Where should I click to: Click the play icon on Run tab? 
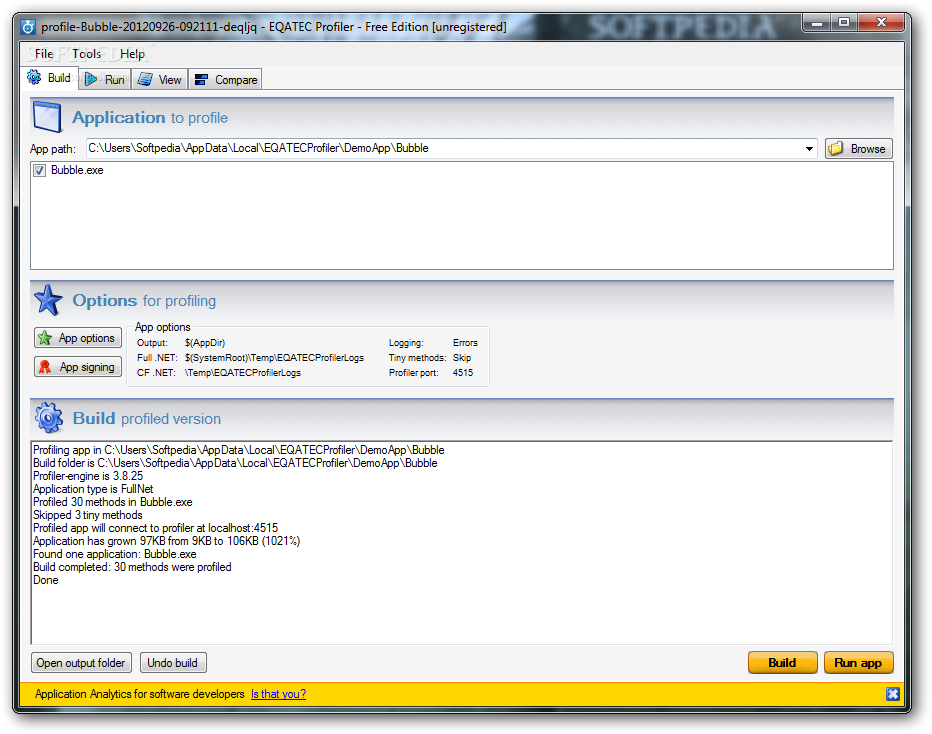[91, 79]
